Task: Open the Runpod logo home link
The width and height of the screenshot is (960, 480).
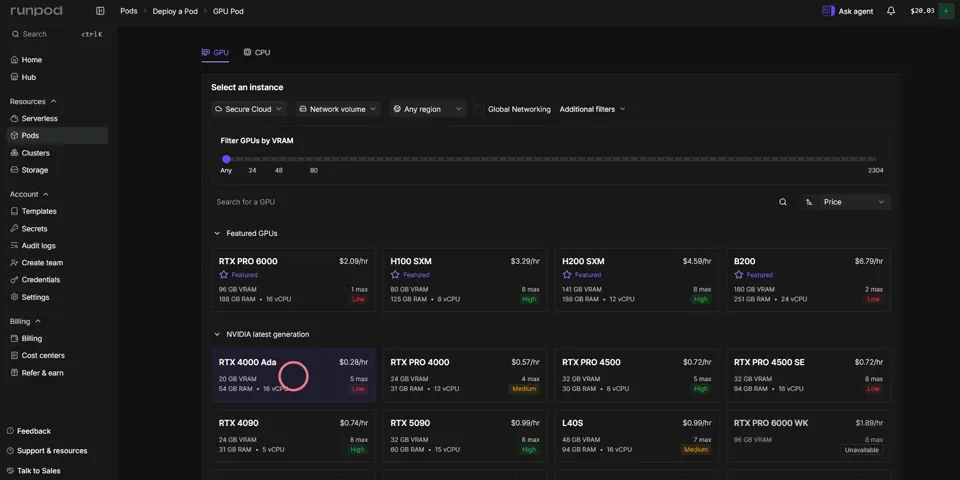Action: pyautogui.click(x=36, y=11)
